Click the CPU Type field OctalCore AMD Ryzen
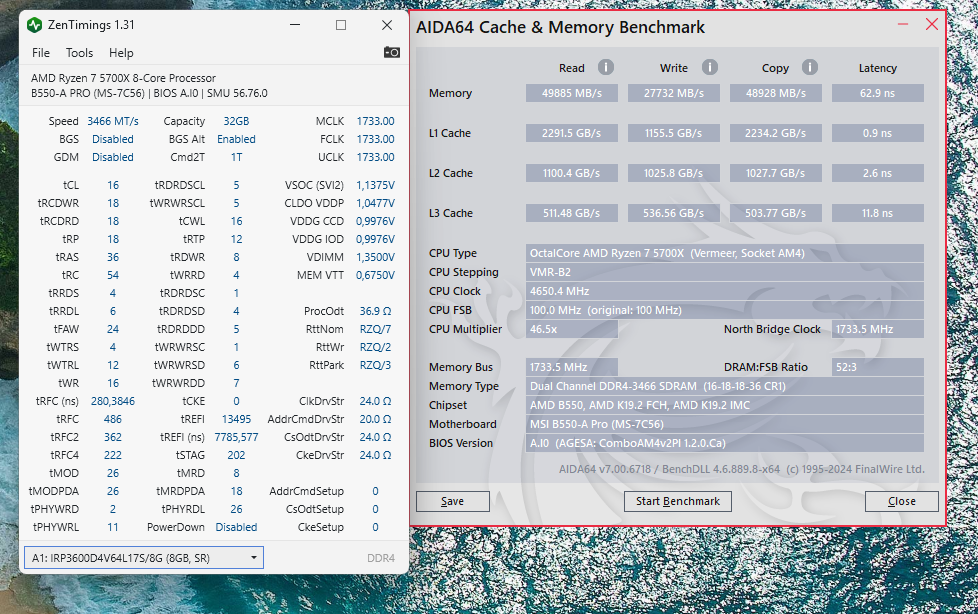This screenshot has height=614, width=978. pos(725,253)
